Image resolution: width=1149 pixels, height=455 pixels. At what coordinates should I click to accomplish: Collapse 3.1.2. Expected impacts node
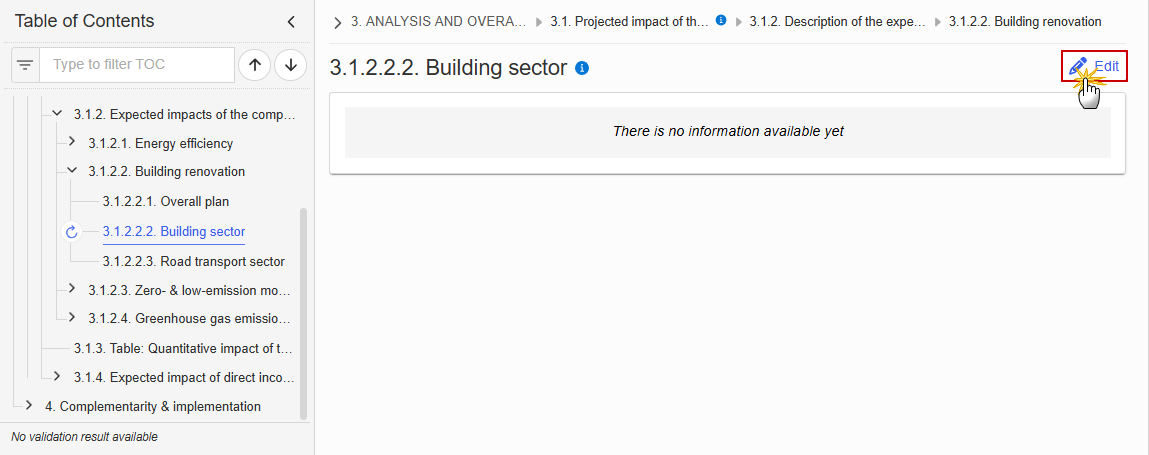[x=57, y=114]
